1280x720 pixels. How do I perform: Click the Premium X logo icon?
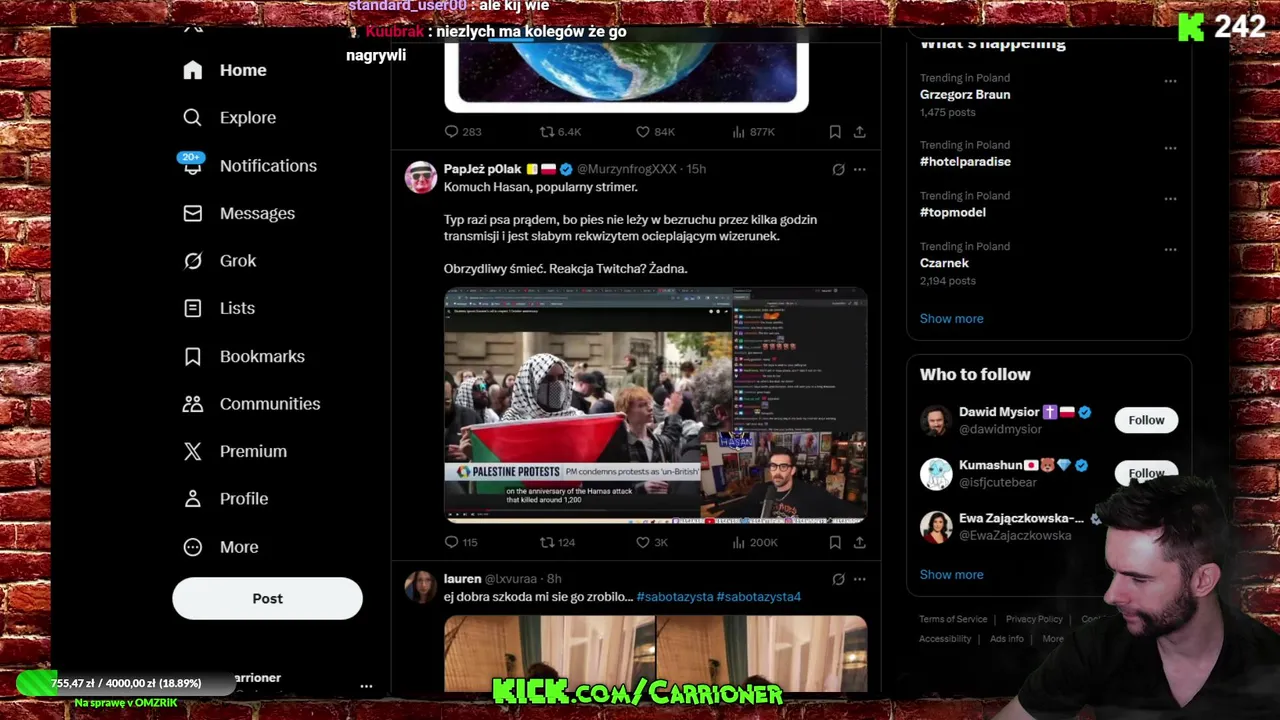pos(193,451)
